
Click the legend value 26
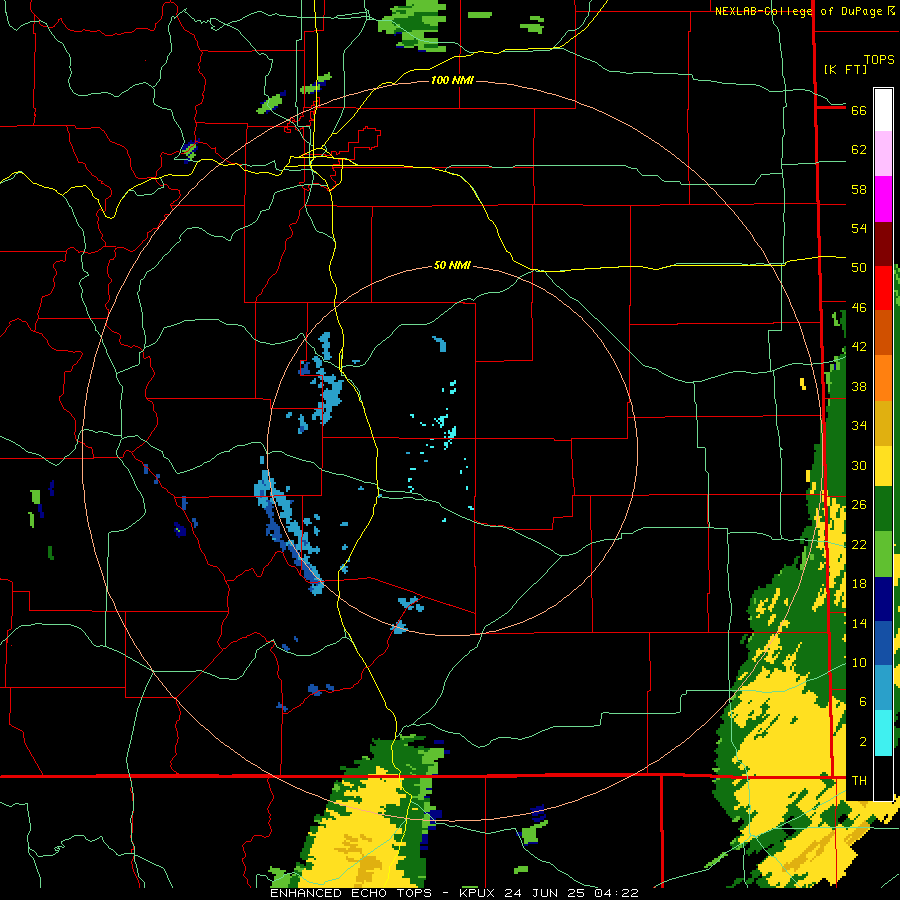859,505
